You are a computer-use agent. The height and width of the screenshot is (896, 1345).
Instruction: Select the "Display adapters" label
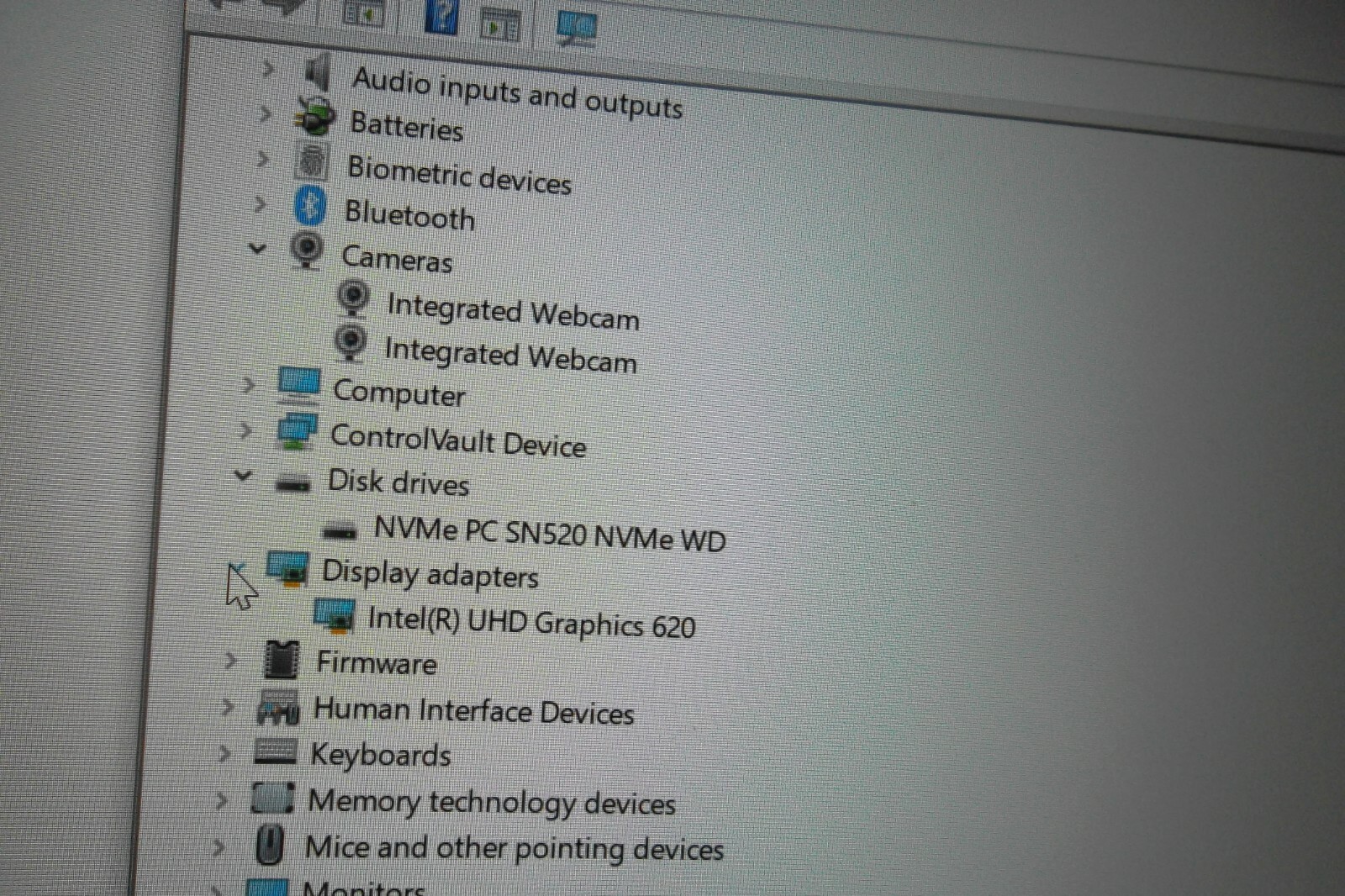pyautogui.click(x=430, y=574)
